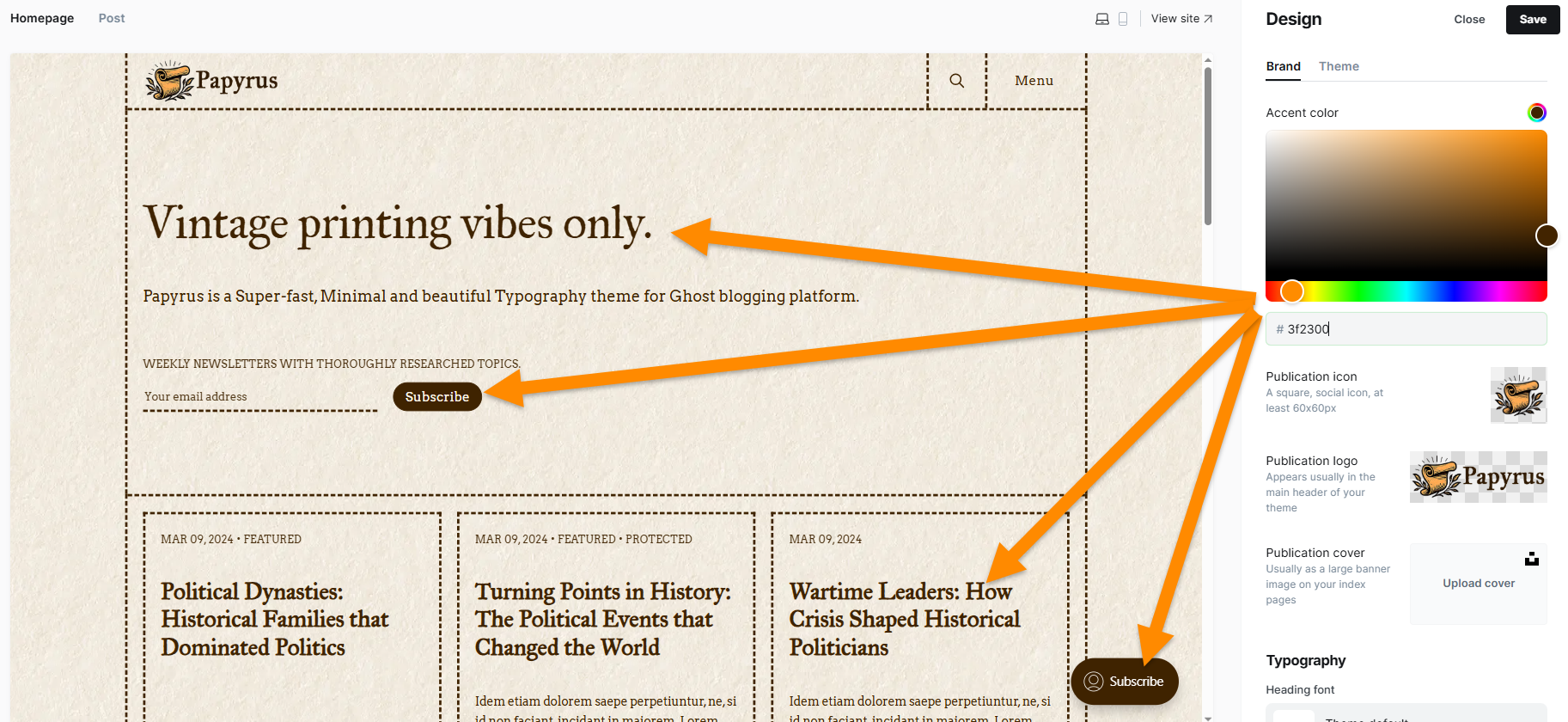The image size is (1568, 722).
Task: Click the accent color hex input
Action: [1406, 329]
